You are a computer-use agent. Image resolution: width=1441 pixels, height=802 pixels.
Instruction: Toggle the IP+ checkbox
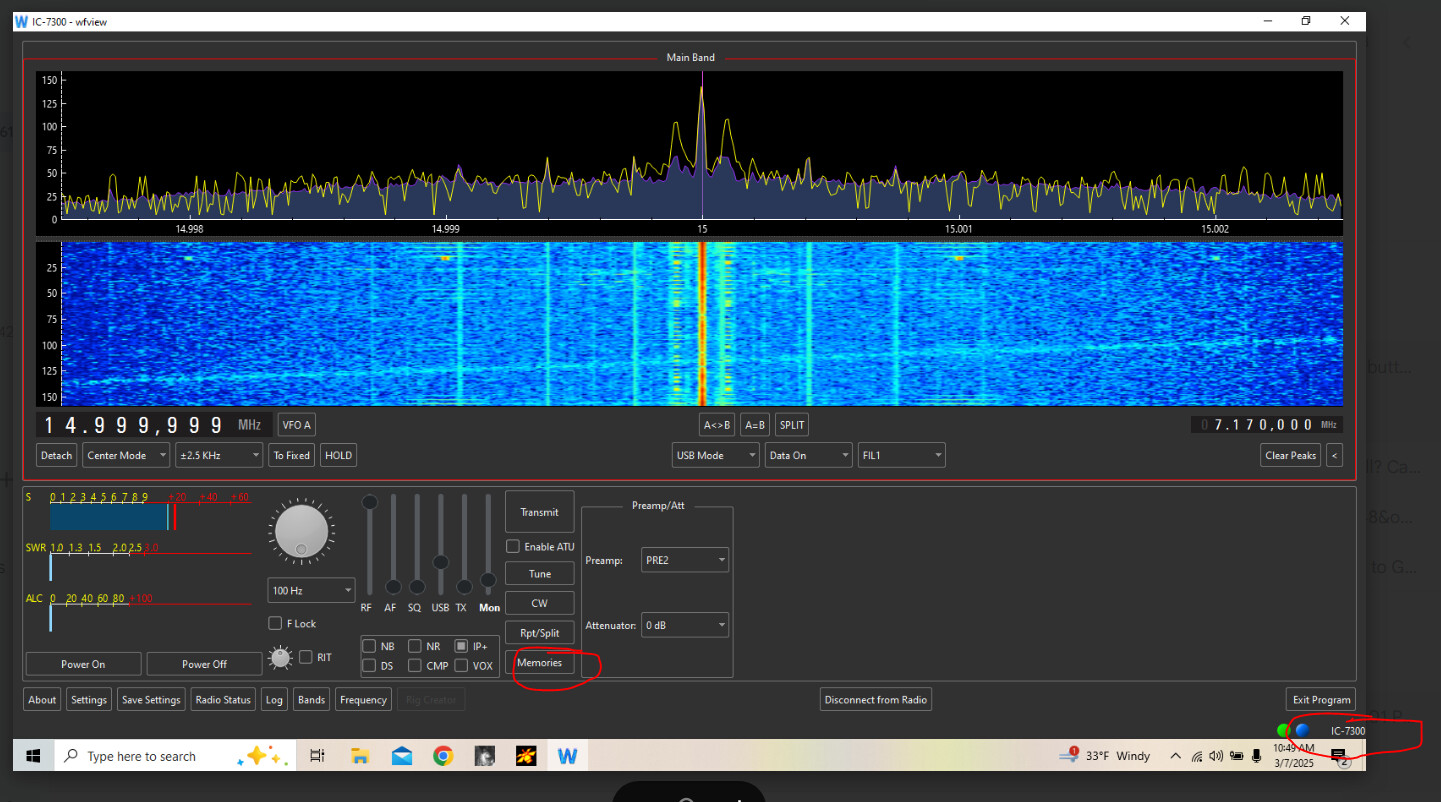coord(461,646)
